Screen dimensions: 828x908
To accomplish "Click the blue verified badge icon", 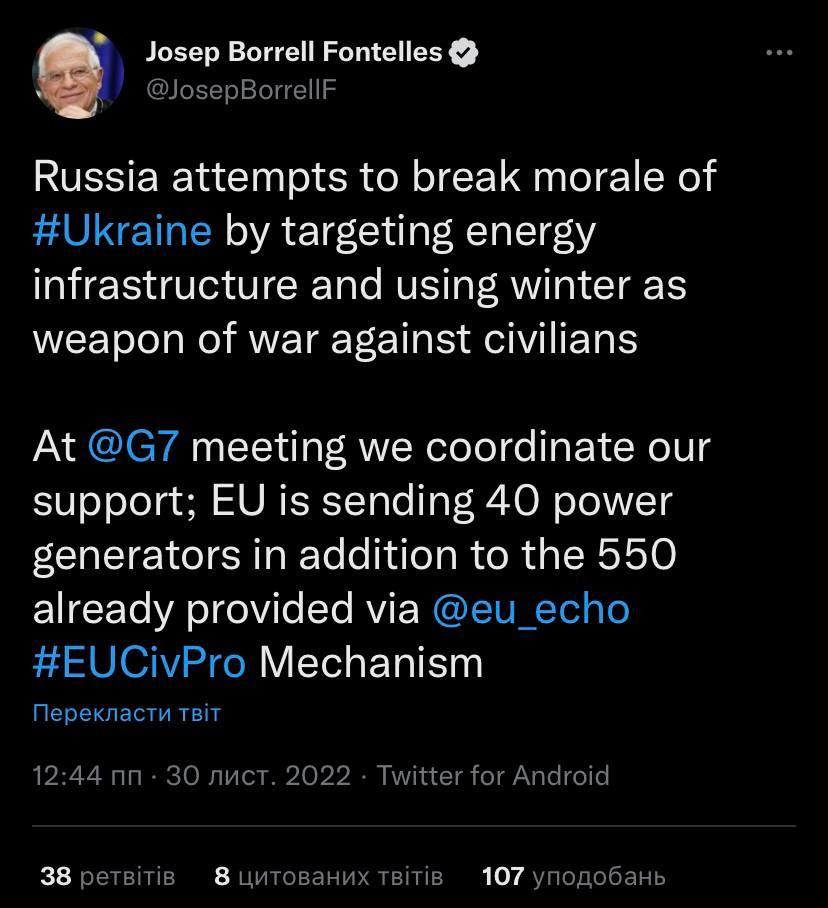I will (462, 52).
